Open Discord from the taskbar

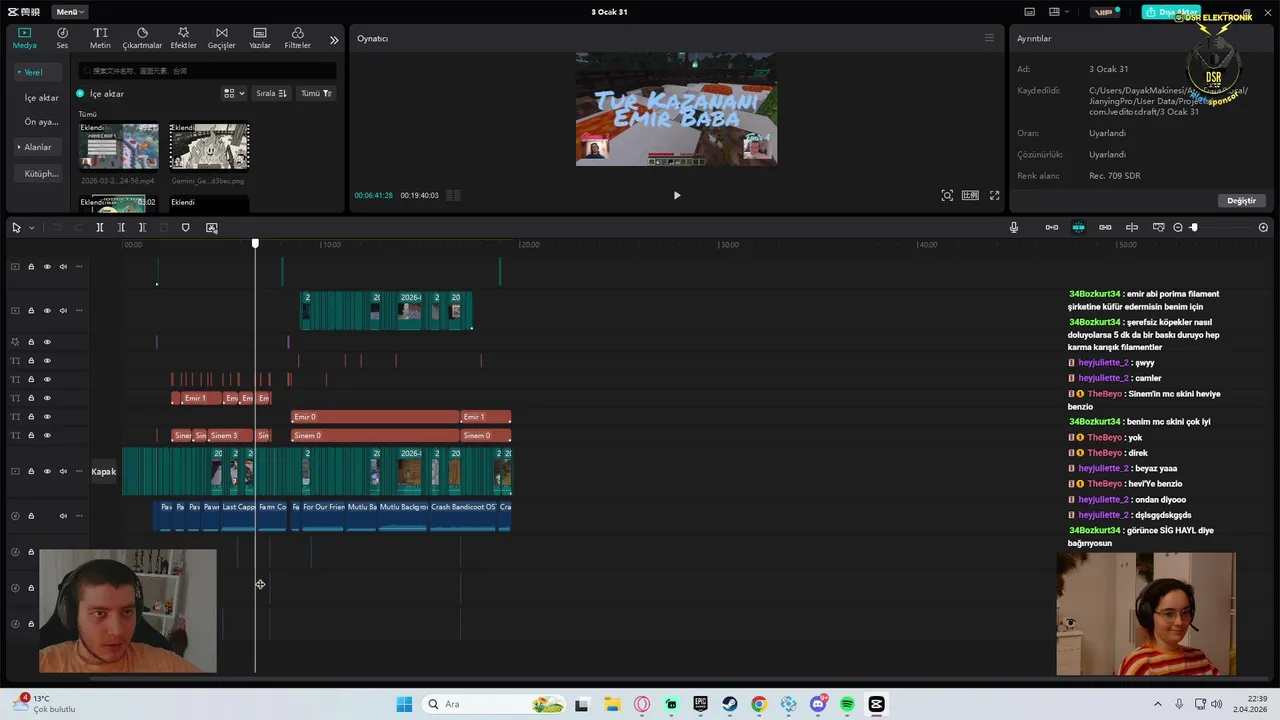tap(818, 704)
